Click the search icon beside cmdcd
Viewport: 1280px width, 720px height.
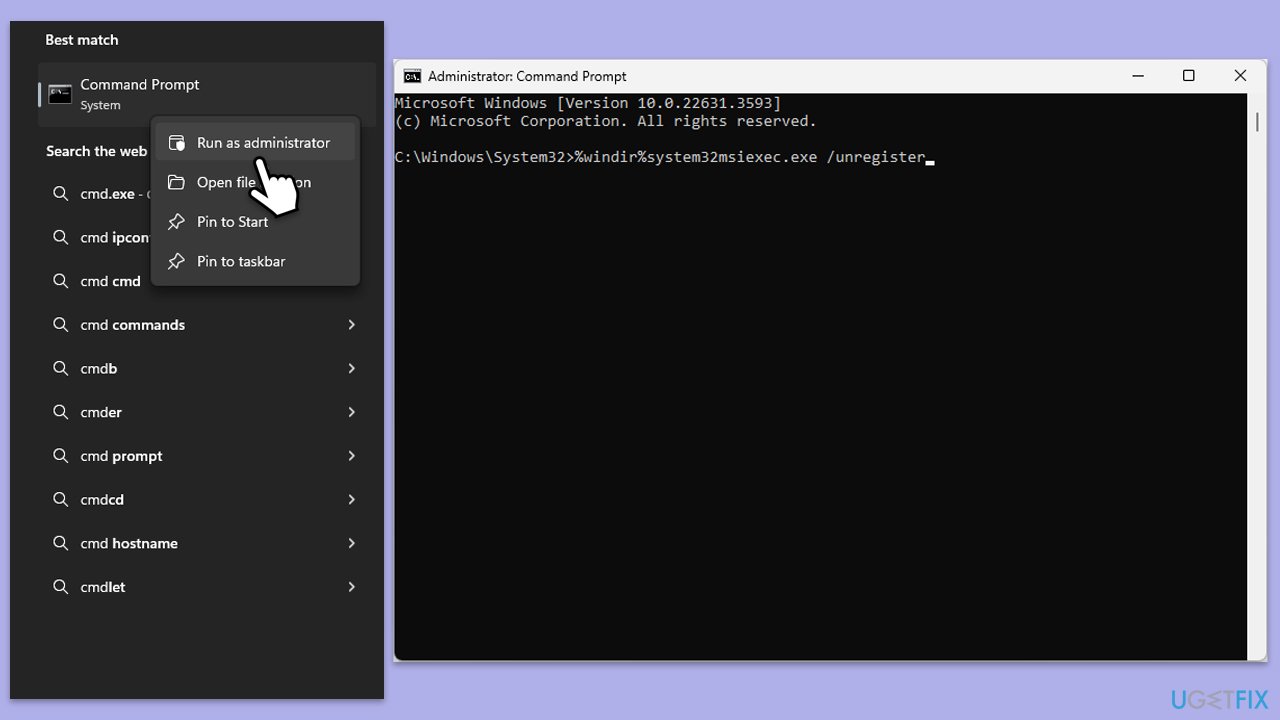tap(61, 500)
